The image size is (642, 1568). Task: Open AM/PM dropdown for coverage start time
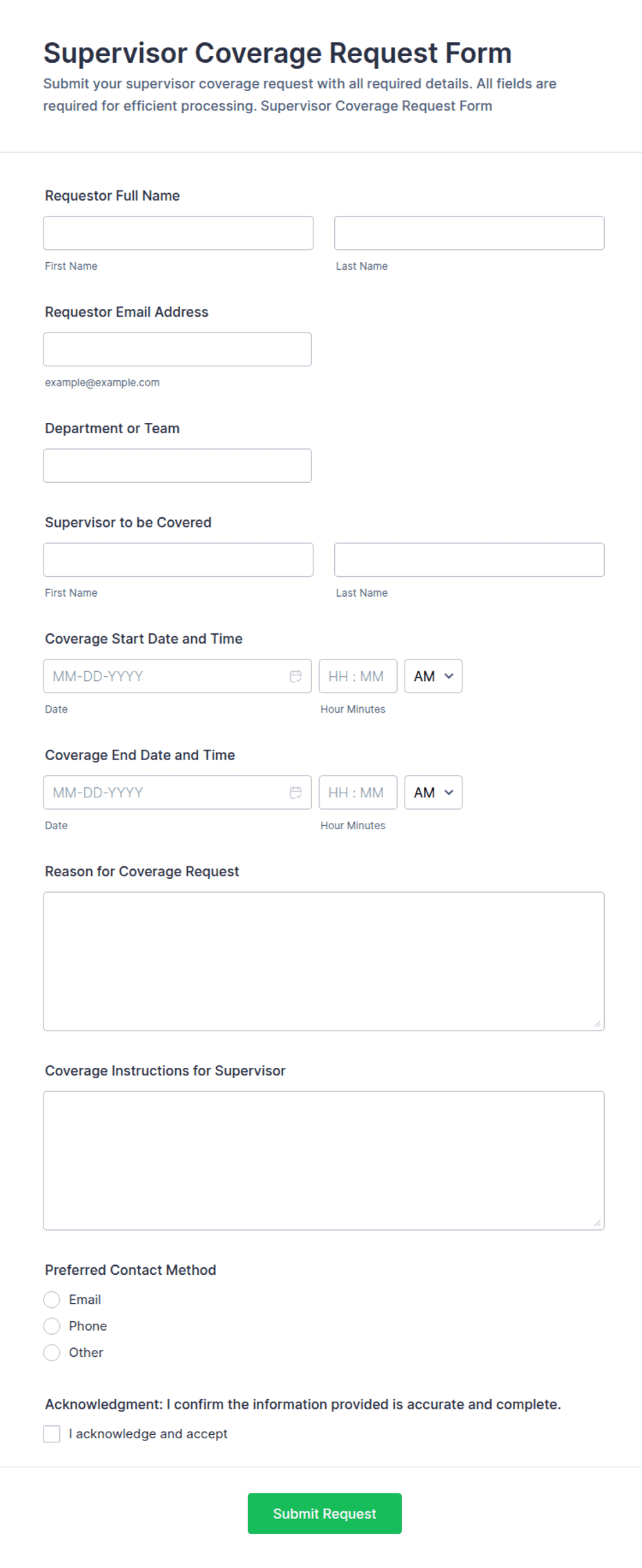coord(433,676)
